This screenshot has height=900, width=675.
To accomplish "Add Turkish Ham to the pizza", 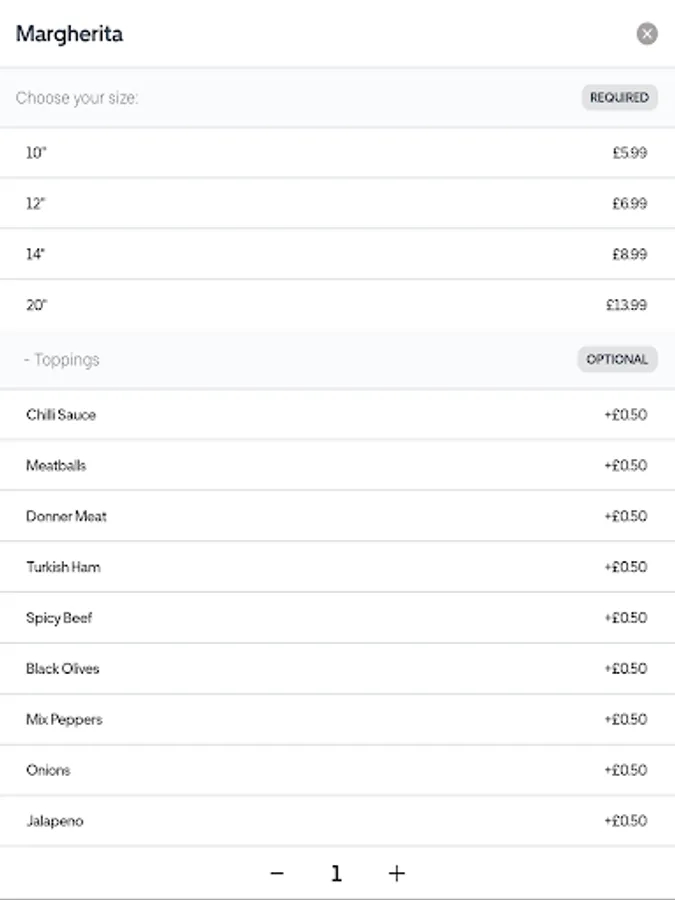I will point(336,567).
